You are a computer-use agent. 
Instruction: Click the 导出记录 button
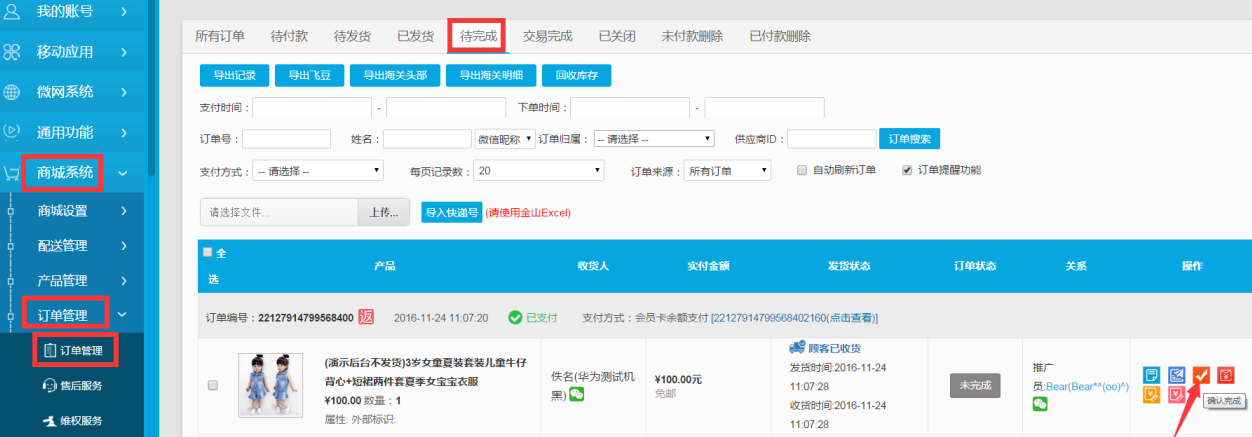235,75
